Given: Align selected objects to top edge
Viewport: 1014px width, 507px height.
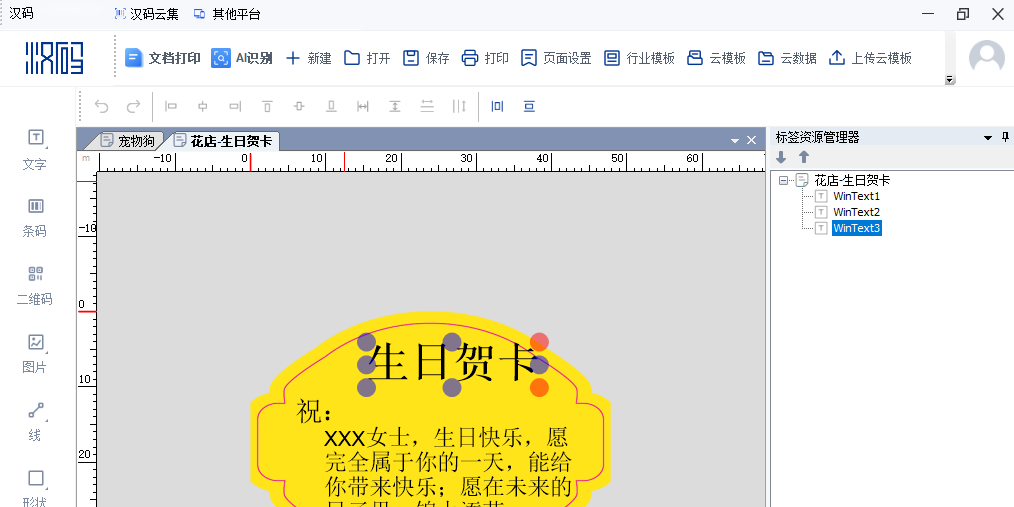Looking at the screenshot, I should pos(267,107).
